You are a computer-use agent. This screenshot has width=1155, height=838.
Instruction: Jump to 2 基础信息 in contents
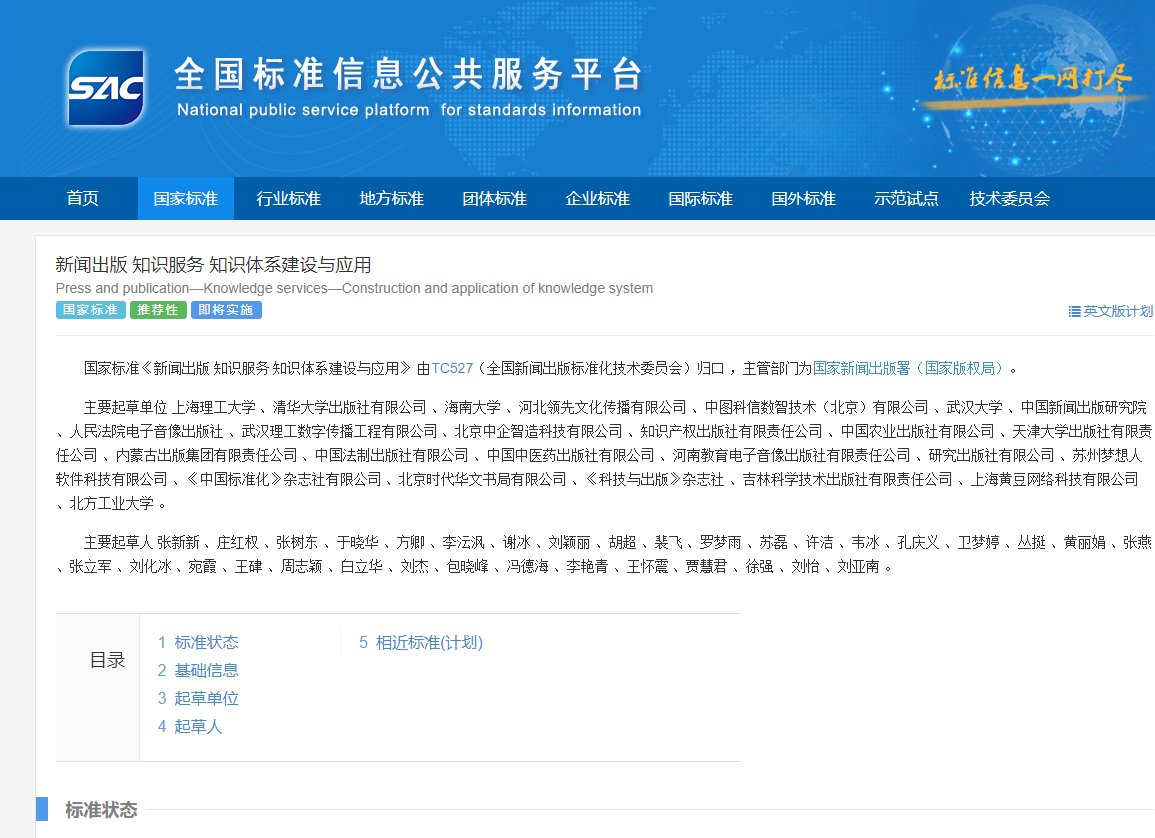[x=198, y=670]
